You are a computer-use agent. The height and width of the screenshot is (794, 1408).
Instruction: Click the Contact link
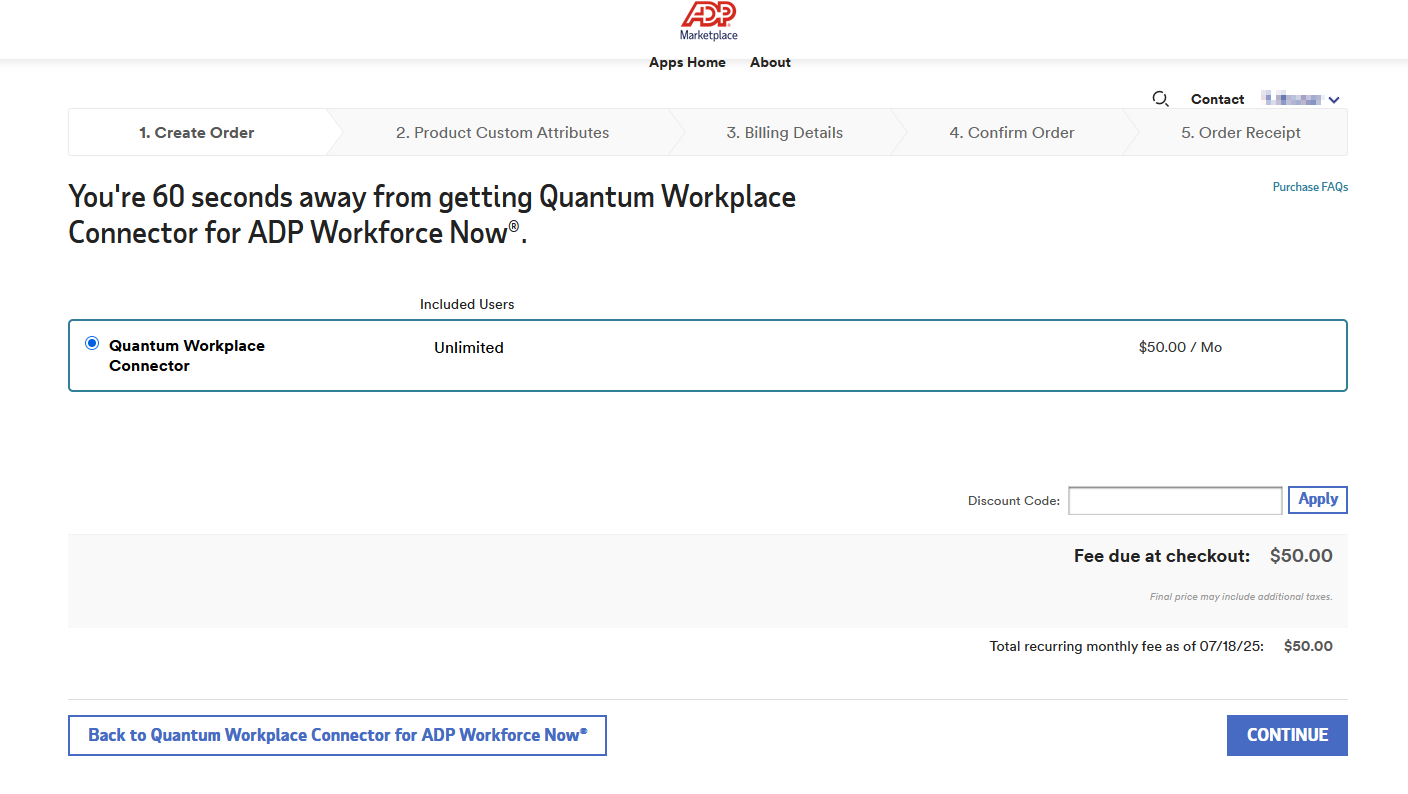[x=1217, y=99]
